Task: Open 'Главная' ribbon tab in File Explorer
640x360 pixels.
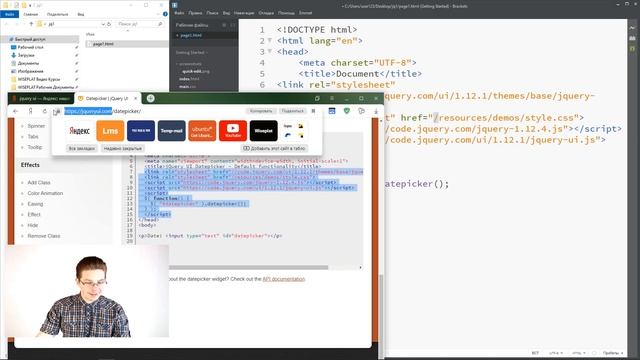Action: tap(31, 14)
